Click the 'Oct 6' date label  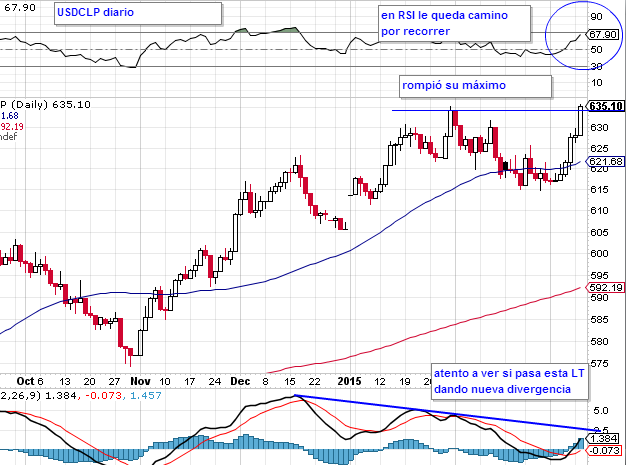click(30, 382)
